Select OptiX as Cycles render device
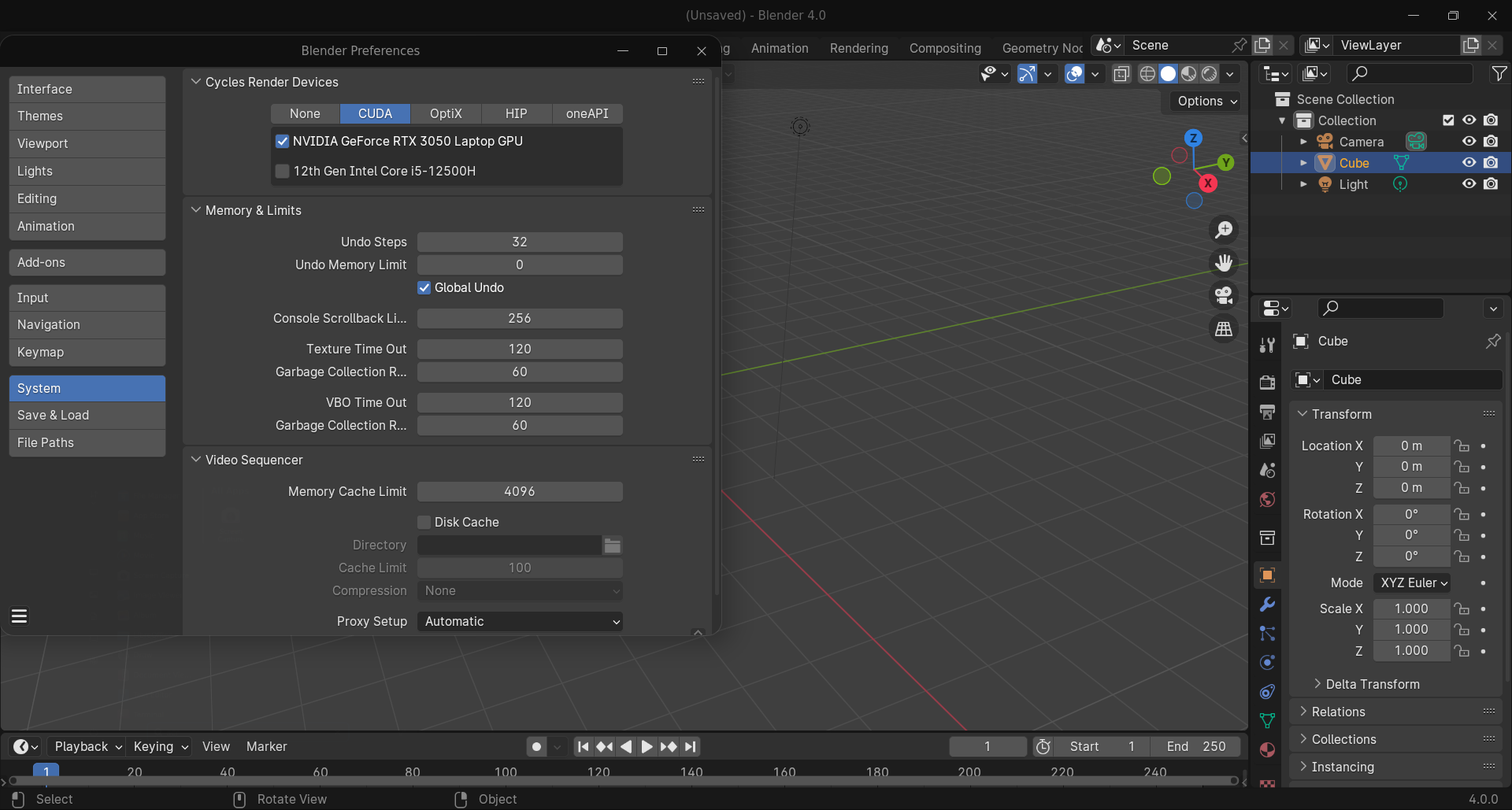 (446, 113)
